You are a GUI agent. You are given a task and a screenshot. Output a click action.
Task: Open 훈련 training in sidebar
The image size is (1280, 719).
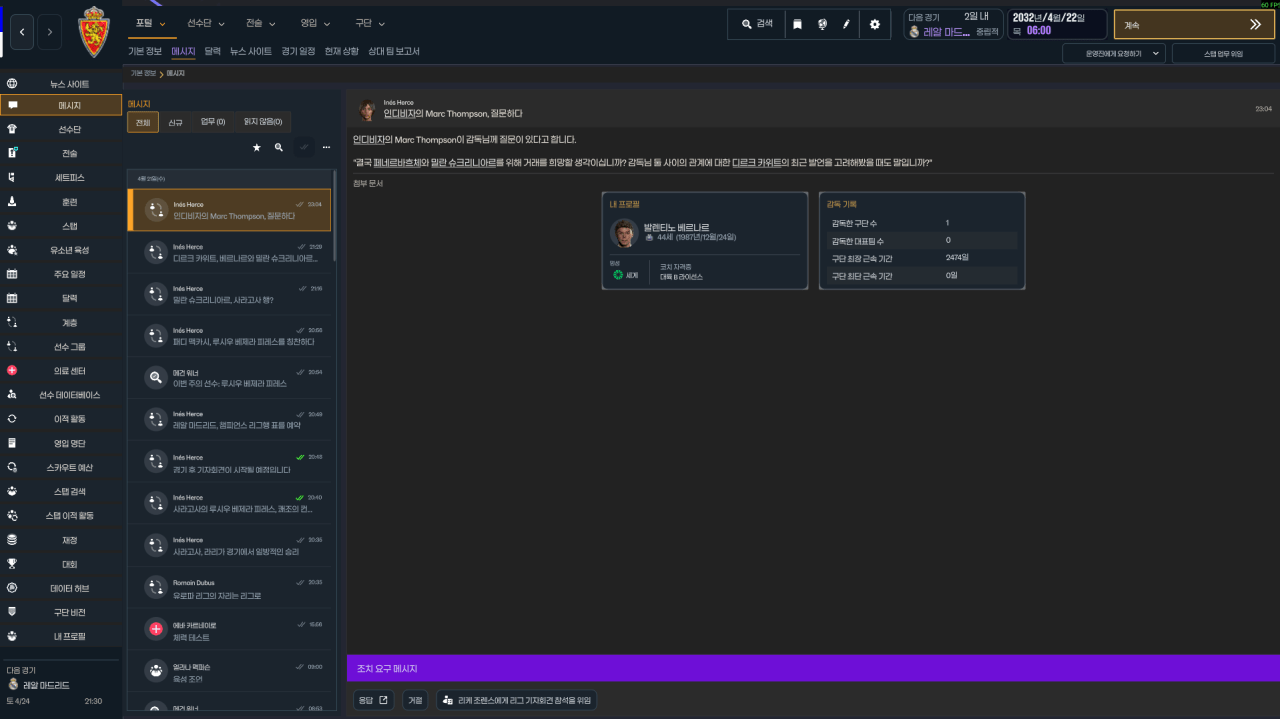pyautogui.click(x=61, y=202)
